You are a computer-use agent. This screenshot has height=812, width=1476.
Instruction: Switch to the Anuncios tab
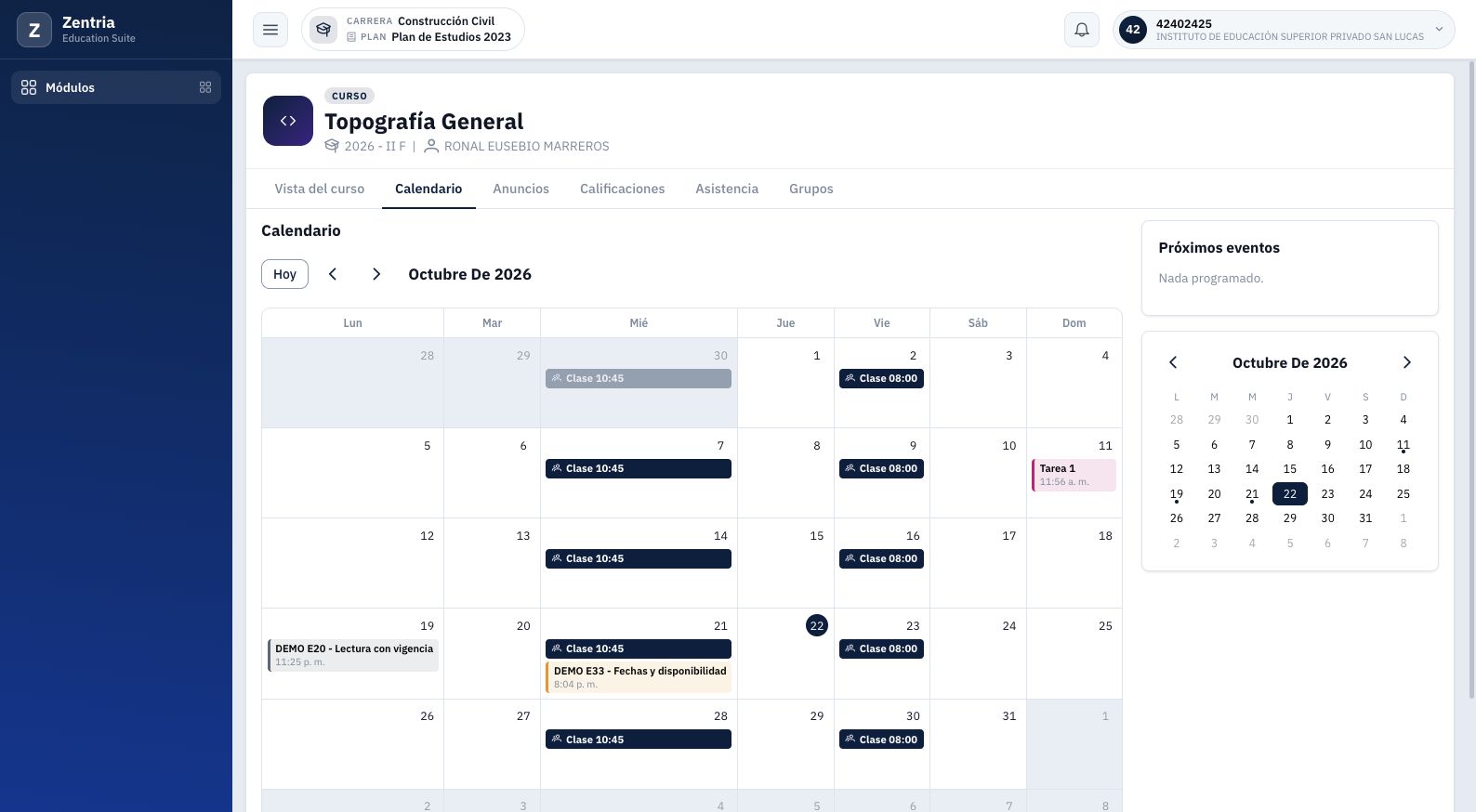pyautogui.click(x=521, y=189)
